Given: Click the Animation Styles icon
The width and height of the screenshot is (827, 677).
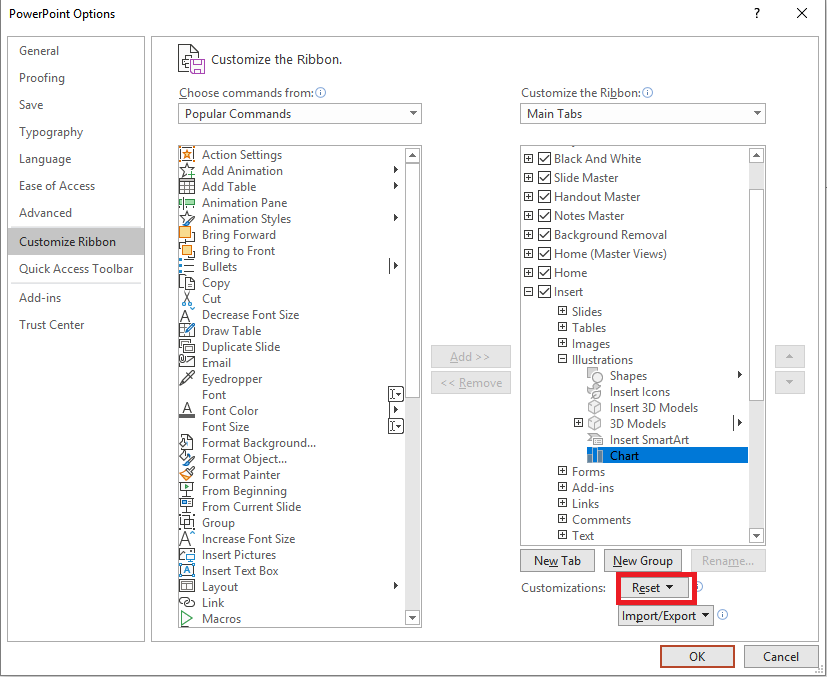Looking at the screenshot, I should (187, 219).
